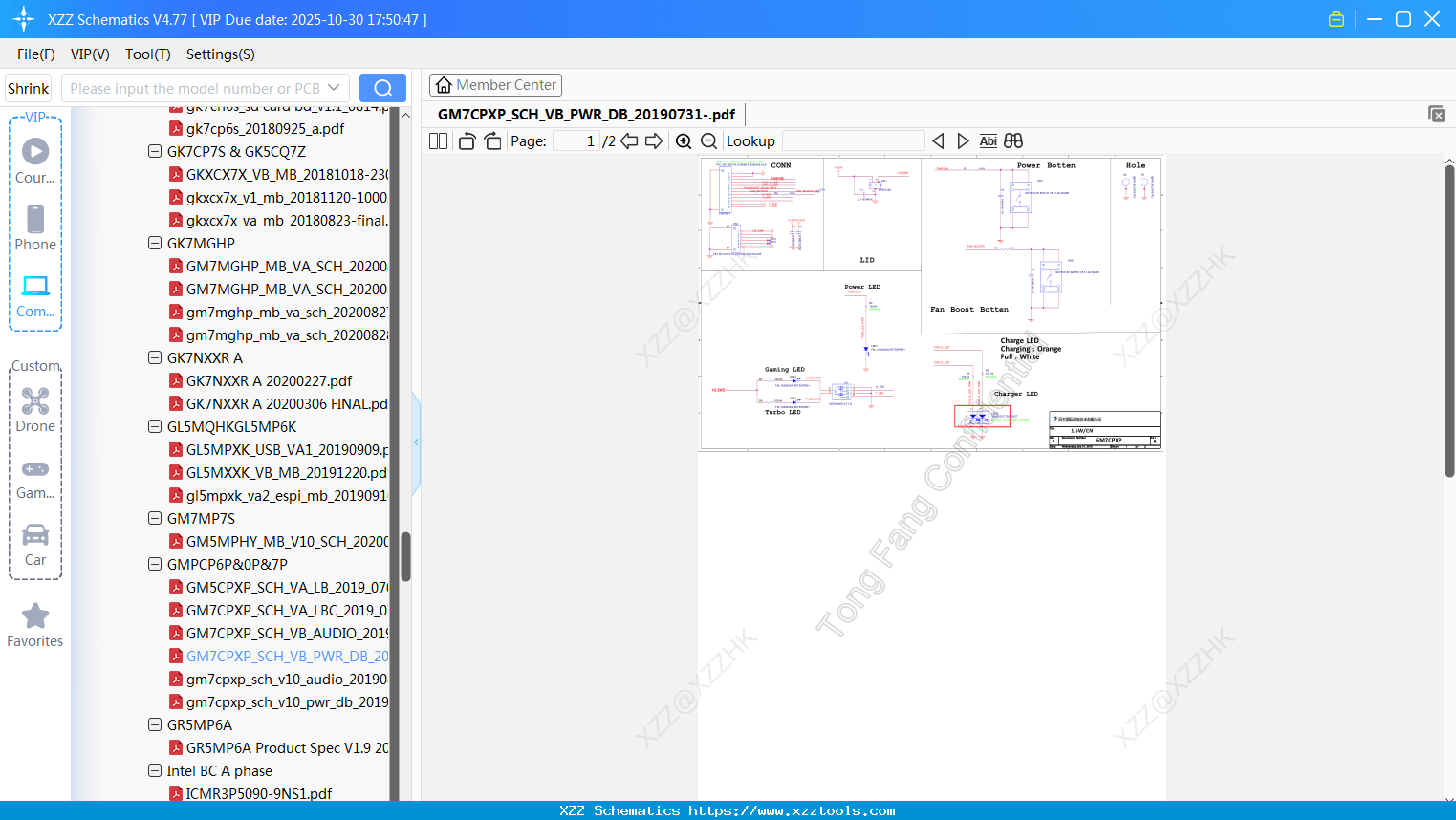Image resolution: width=1456 pixels, height=820 pixels.
Task: Collapse the GMPCP6P&0P&7P folder
Action: [x=155, y=564]
